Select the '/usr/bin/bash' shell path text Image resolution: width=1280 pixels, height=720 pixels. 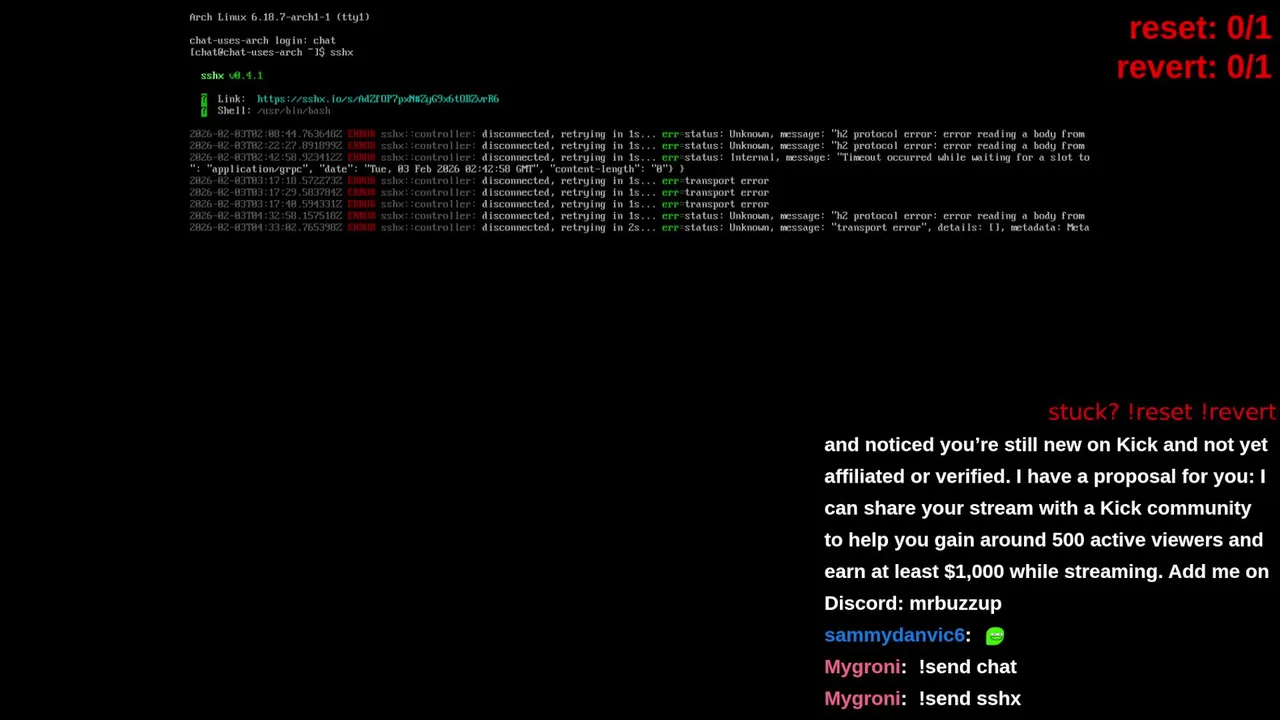click(x=293, y=111)
